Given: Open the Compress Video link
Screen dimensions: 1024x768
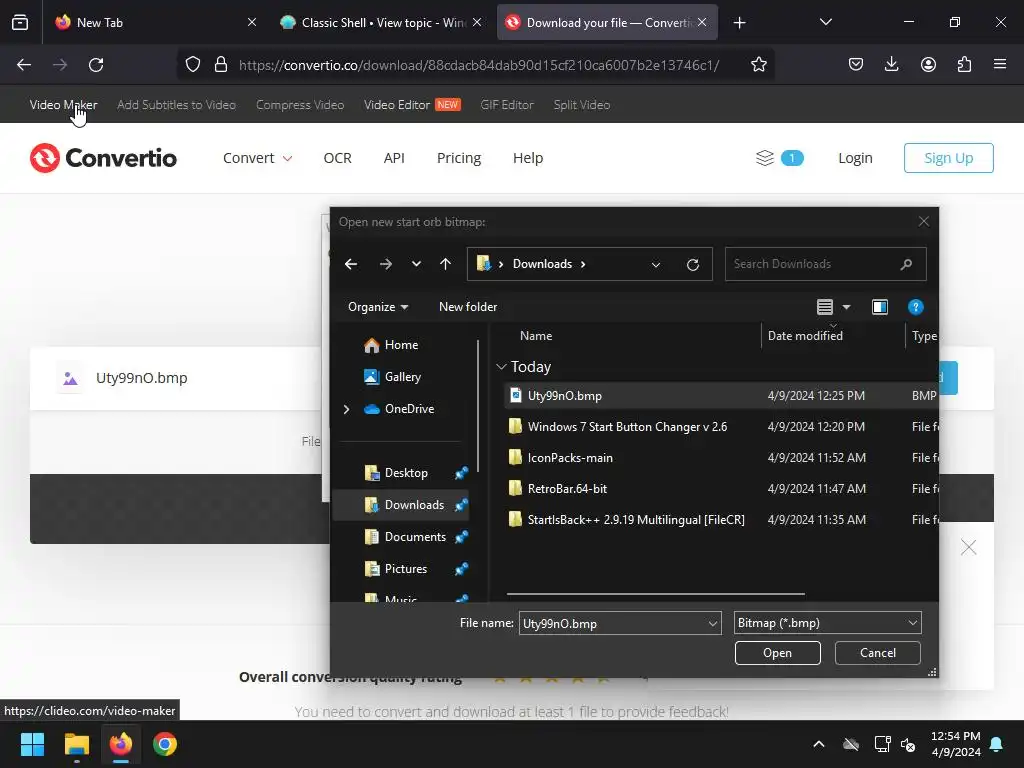Looking at the screenshot, I should 300,104.
